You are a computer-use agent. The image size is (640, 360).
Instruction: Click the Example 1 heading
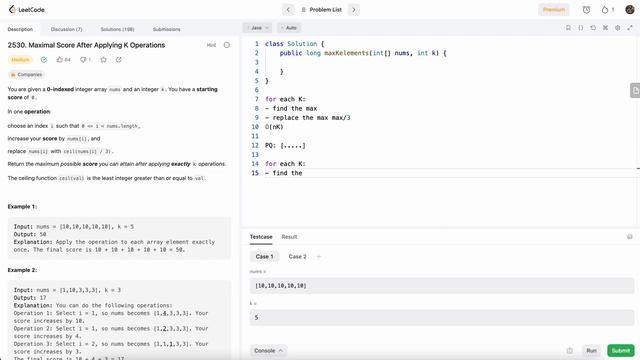coord(22,207)
